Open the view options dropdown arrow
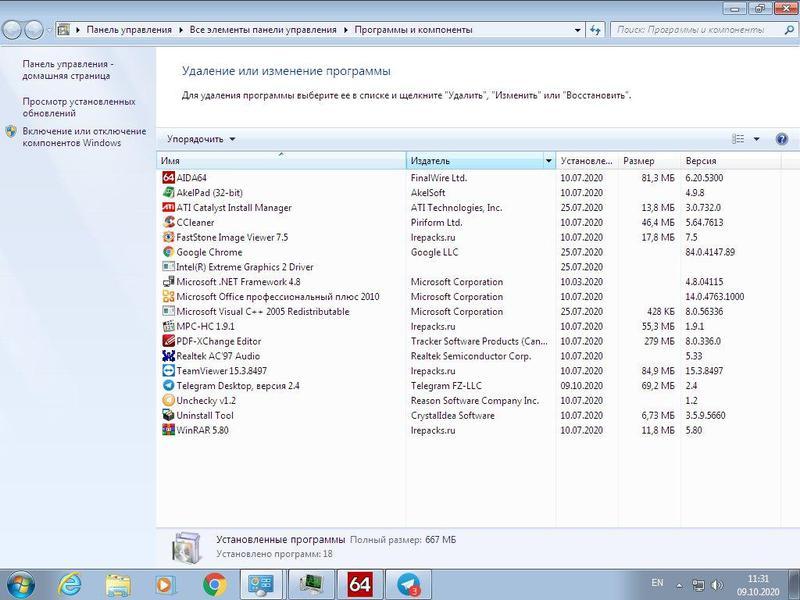Viewport: 800px width, 600px height. (756, 139)
